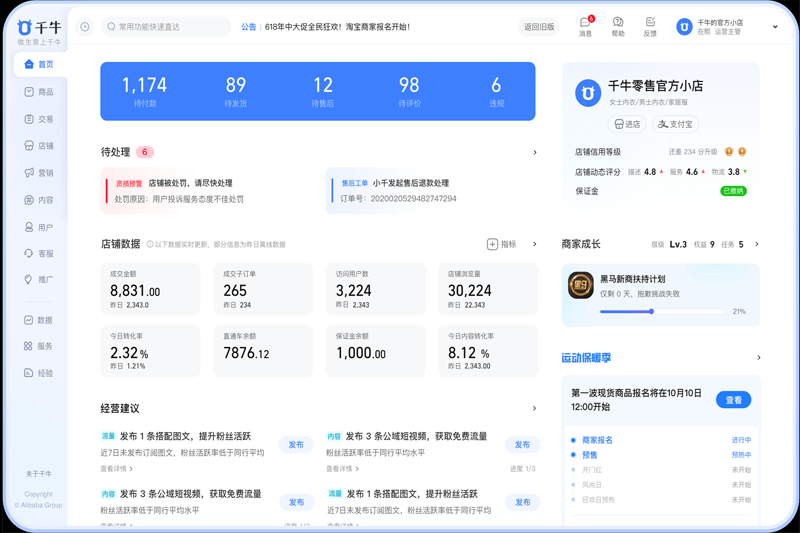Click the 返回旧版 button
The image size is (800, 533).
539,27
